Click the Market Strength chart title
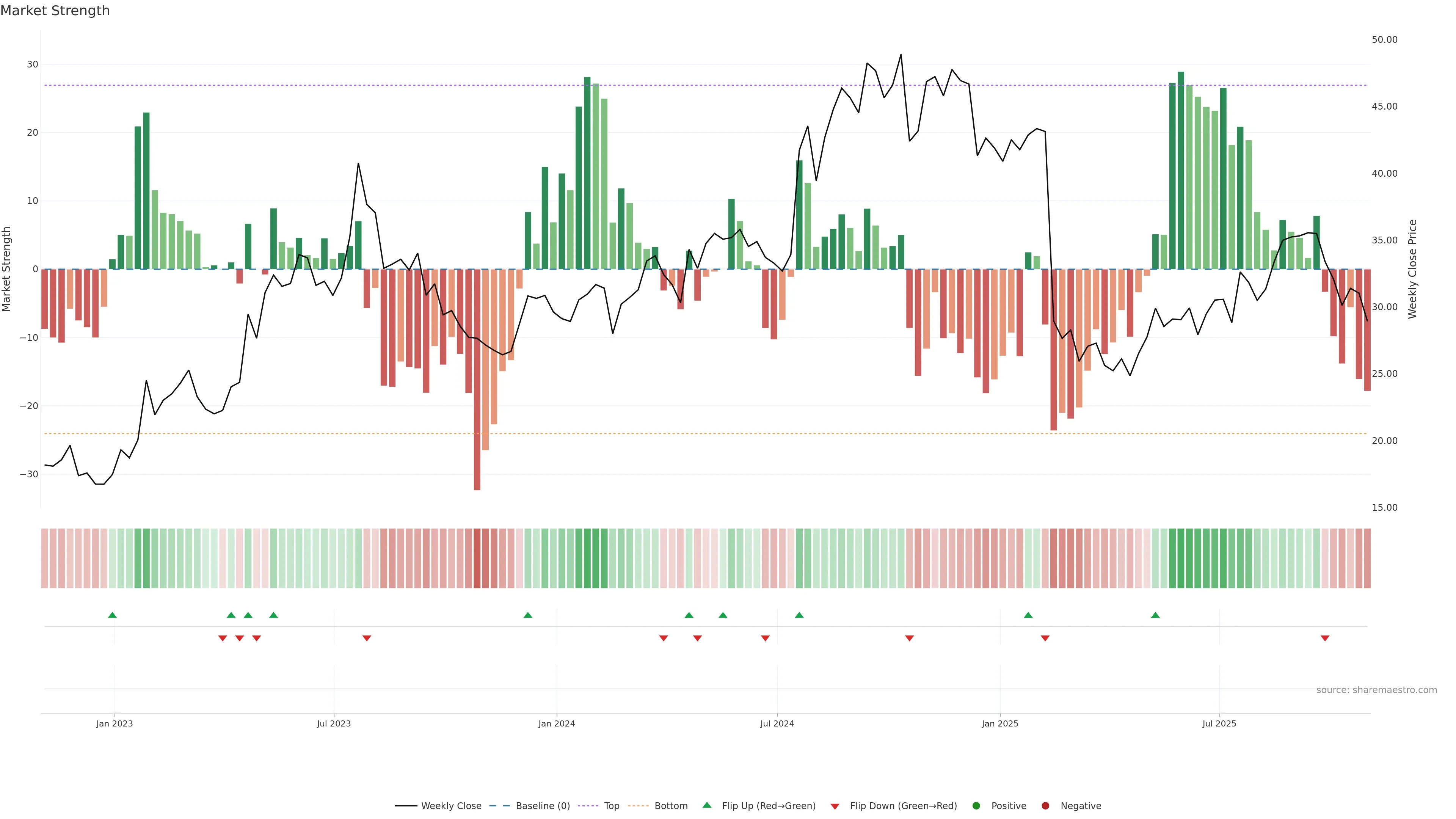 [x=55, y=11]
